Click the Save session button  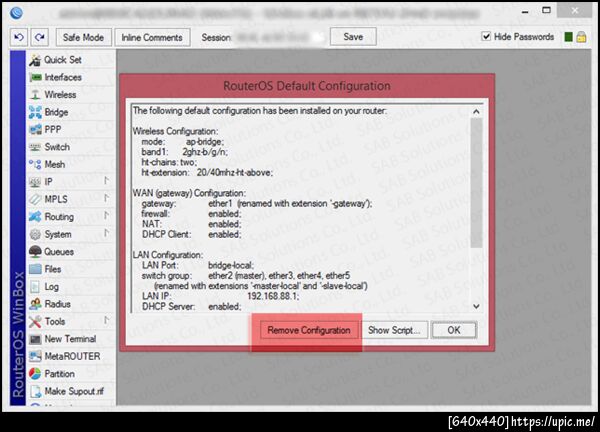pos(353,37)
